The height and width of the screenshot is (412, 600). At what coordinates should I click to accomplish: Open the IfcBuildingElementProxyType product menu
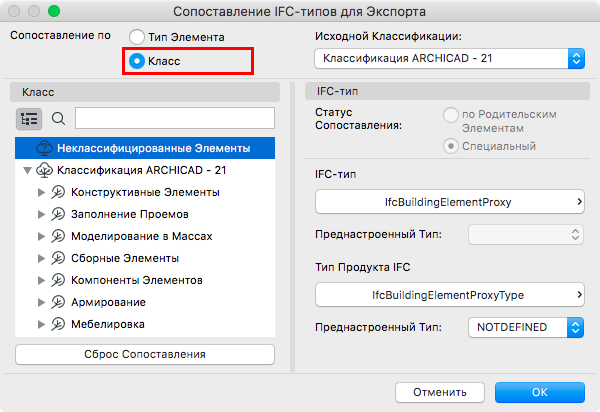click(449, 294)
